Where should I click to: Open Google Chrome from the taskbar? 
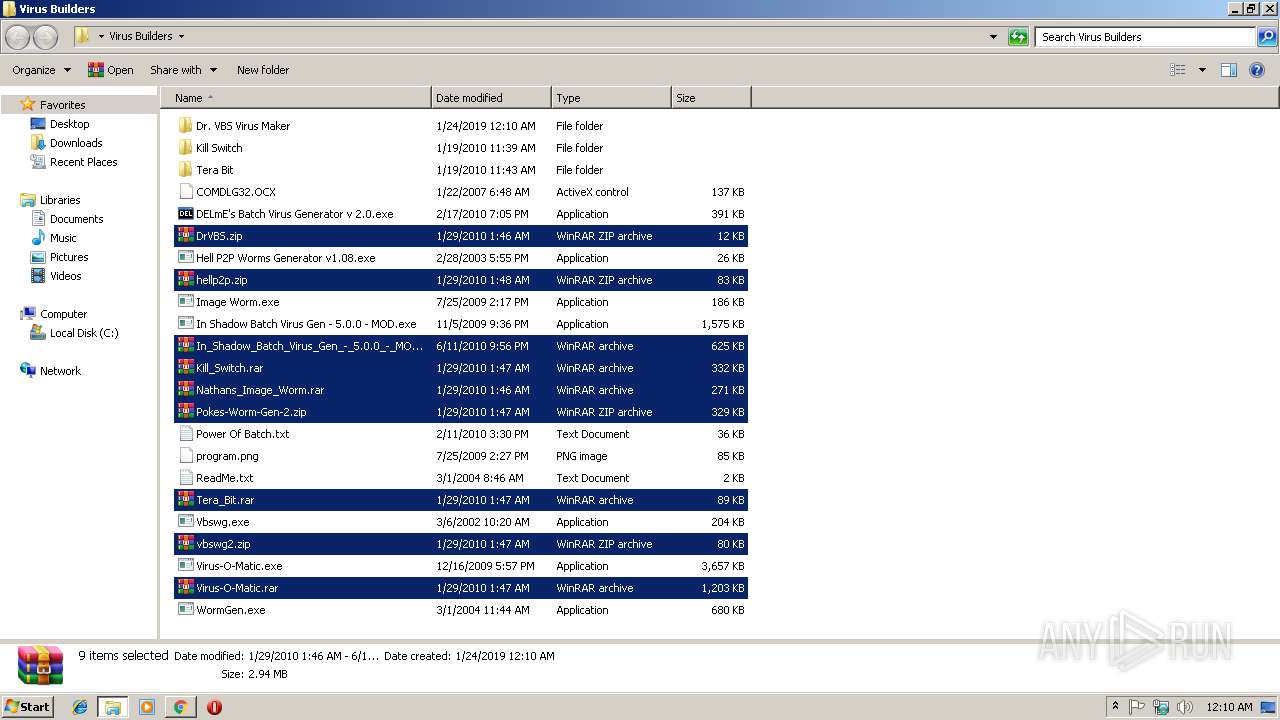tap(180, 707)
